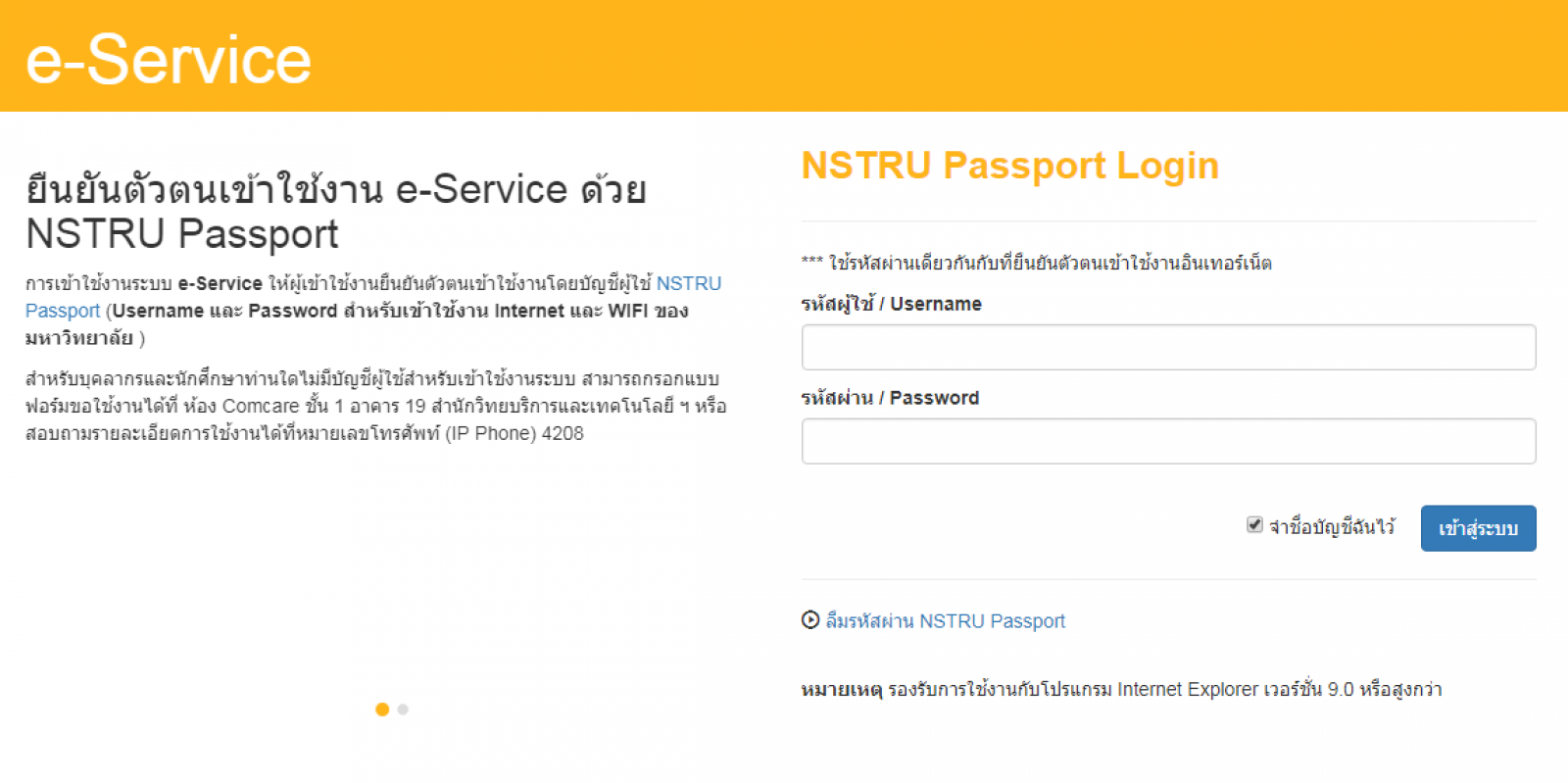The height and width of the screenshot is (783, 1568).
Task: Click the รหัสผู้ใช้ / Username label
Action: (891, 304)
